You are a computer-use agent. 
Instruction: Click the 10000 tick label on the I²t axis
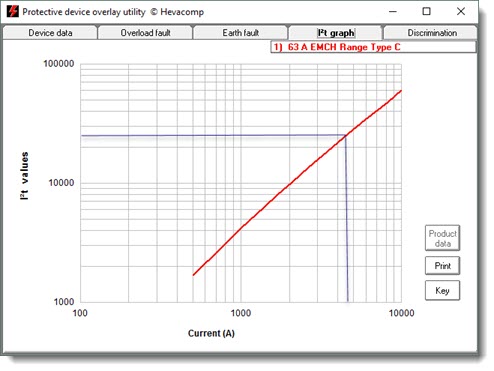61,183
